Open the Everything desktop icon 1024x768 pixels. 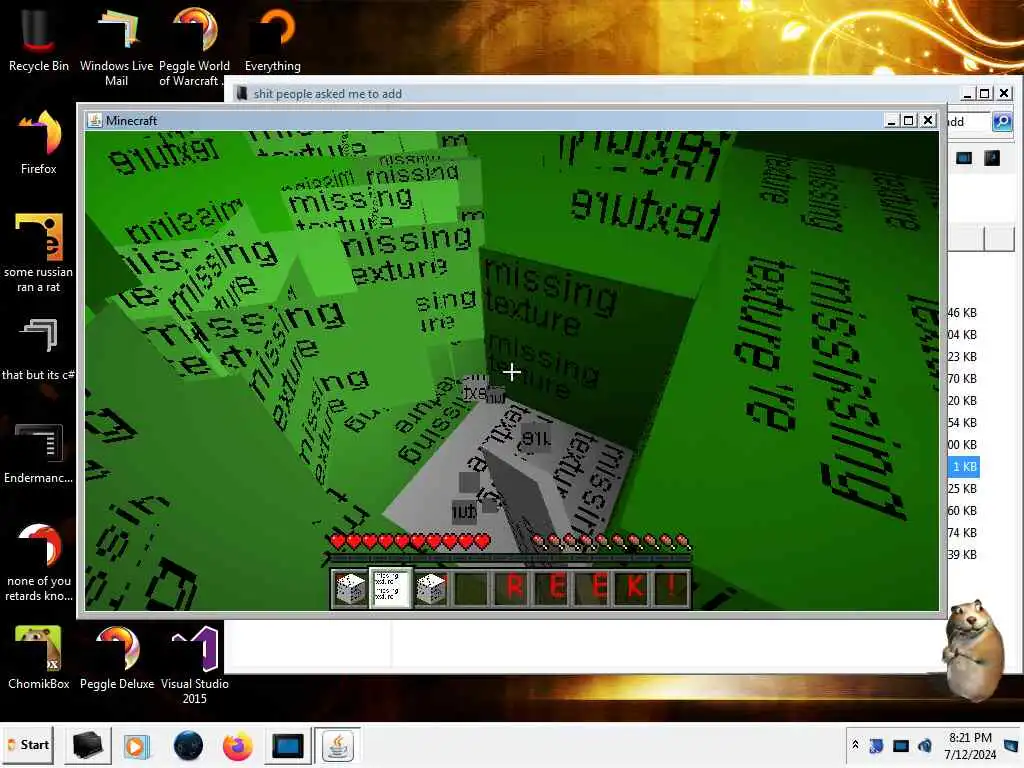click(272, 39)
